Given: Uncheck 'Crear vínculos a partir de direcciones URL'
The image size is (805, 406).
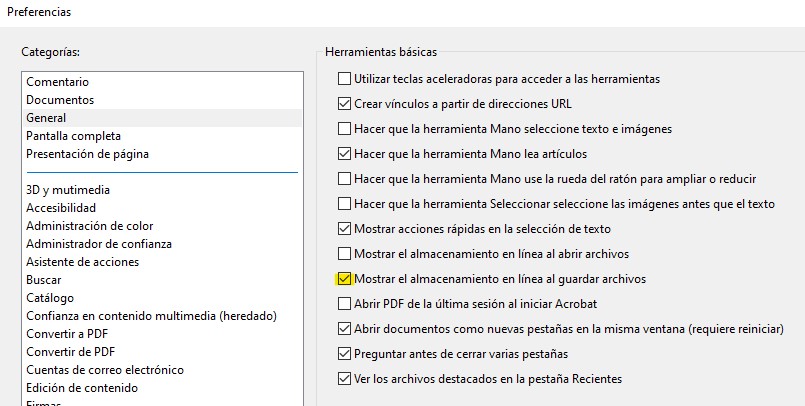Looking at the screenshot, I should click(x=345, y=103).
